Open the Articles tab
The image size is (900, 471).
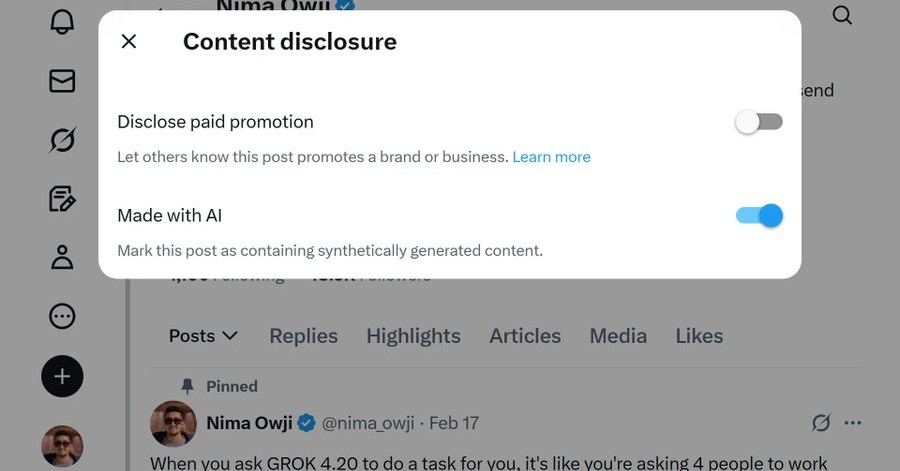(x=525, y=336)
